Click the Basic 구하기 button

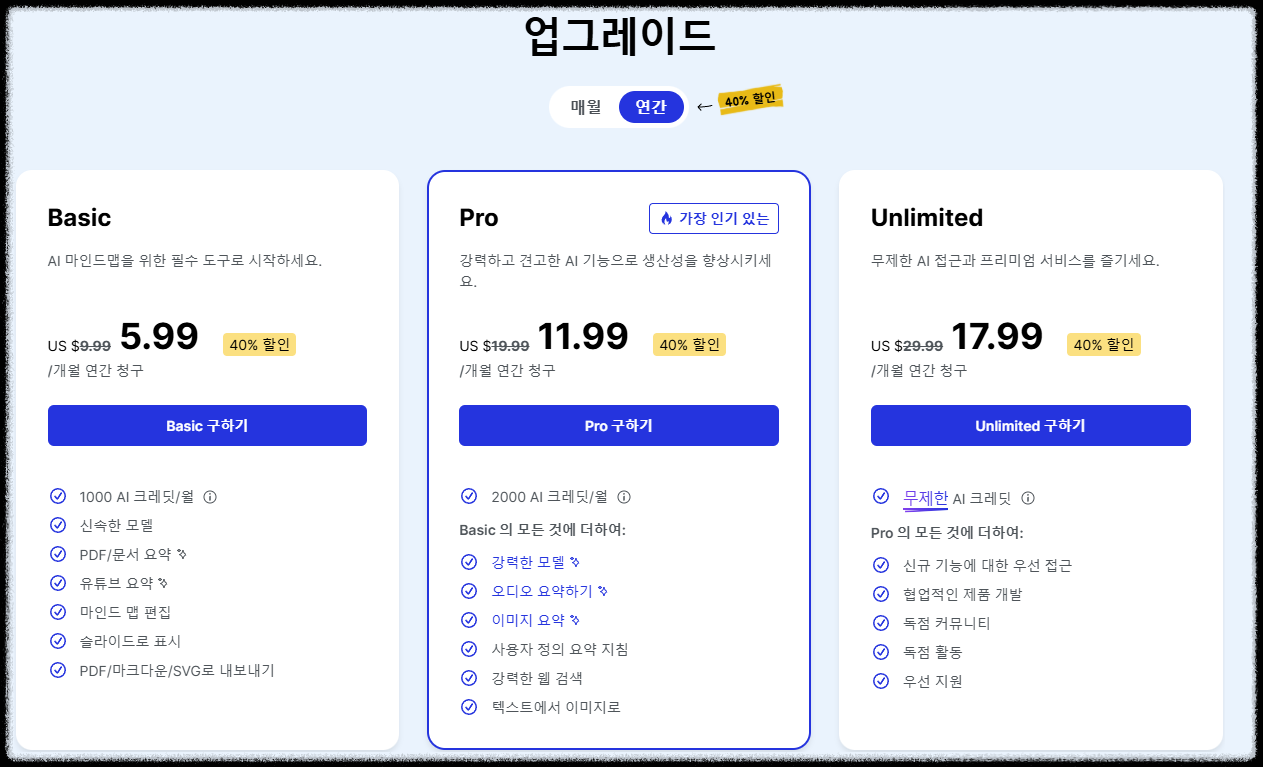(207, 425)
